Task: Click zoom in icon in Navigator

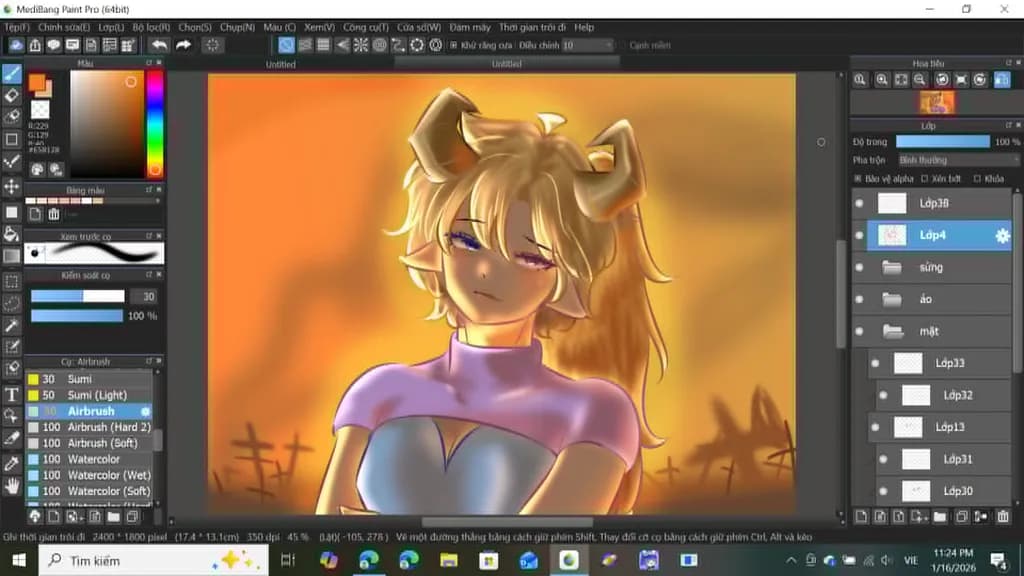Action: click(x=882, y=80)
